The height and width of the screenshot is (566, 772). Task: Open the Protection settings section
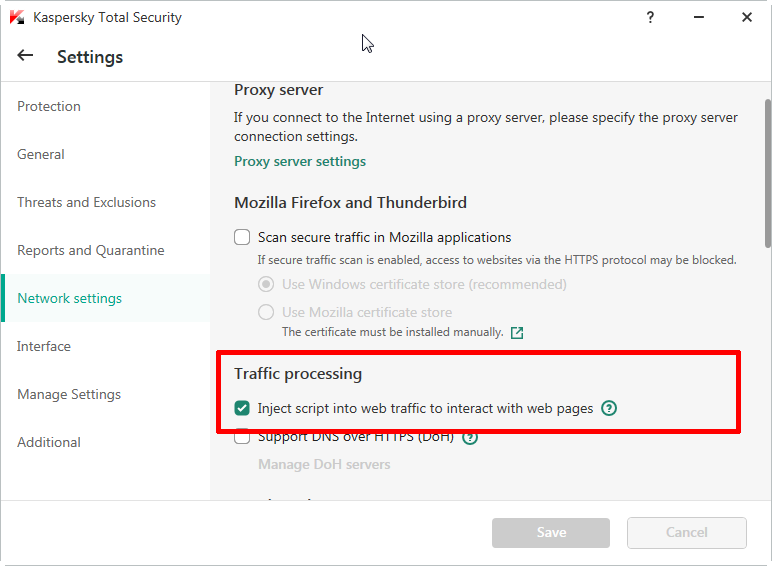click(49, 106)
